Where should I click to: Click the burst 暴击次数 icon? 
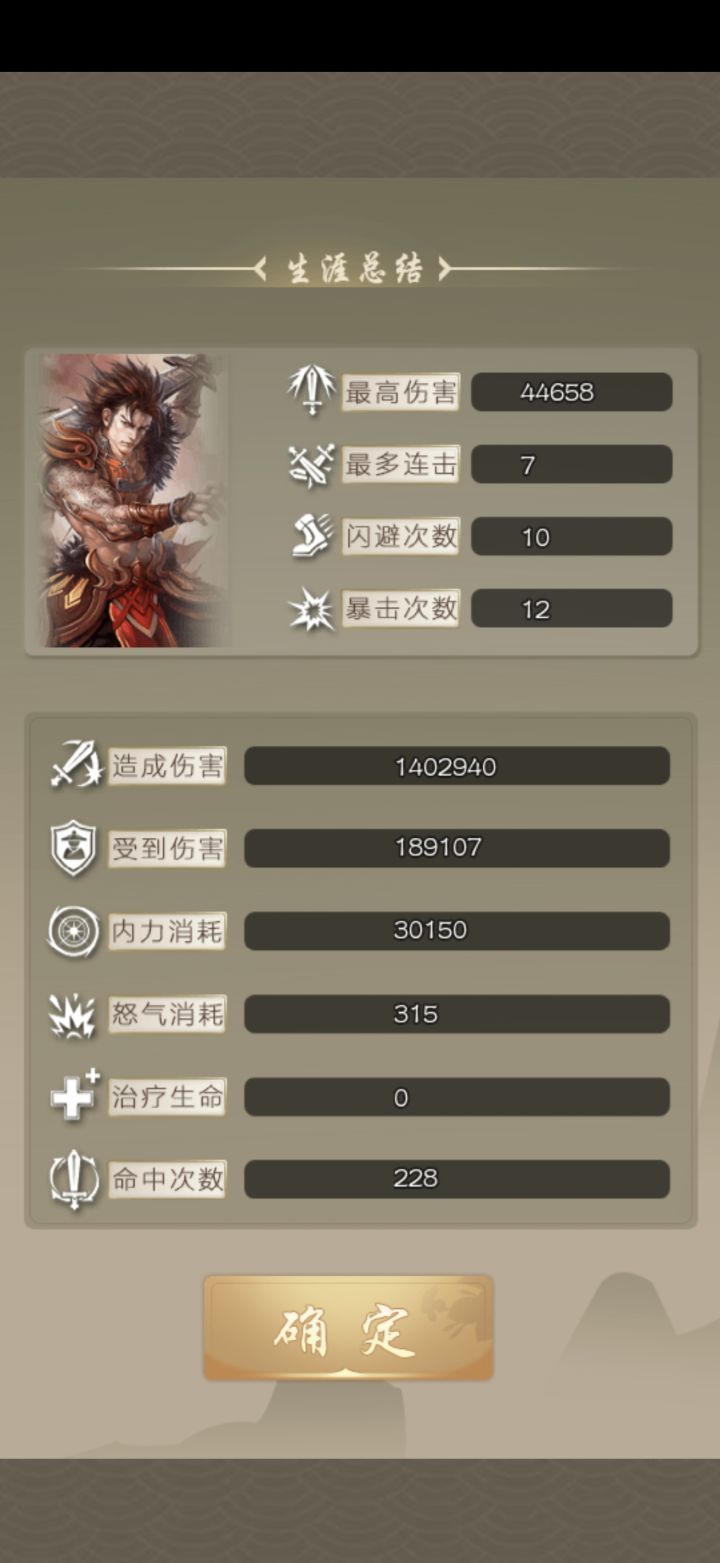coord(312,609)
